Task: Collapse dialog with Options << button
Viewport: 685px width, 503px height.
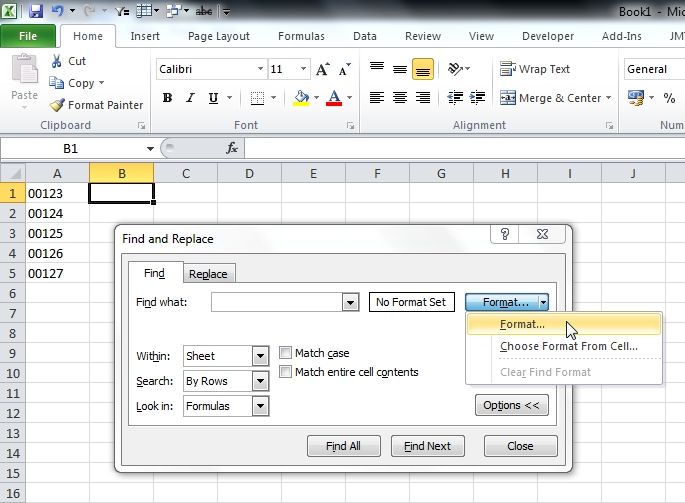Action: [x=512, y=406]
